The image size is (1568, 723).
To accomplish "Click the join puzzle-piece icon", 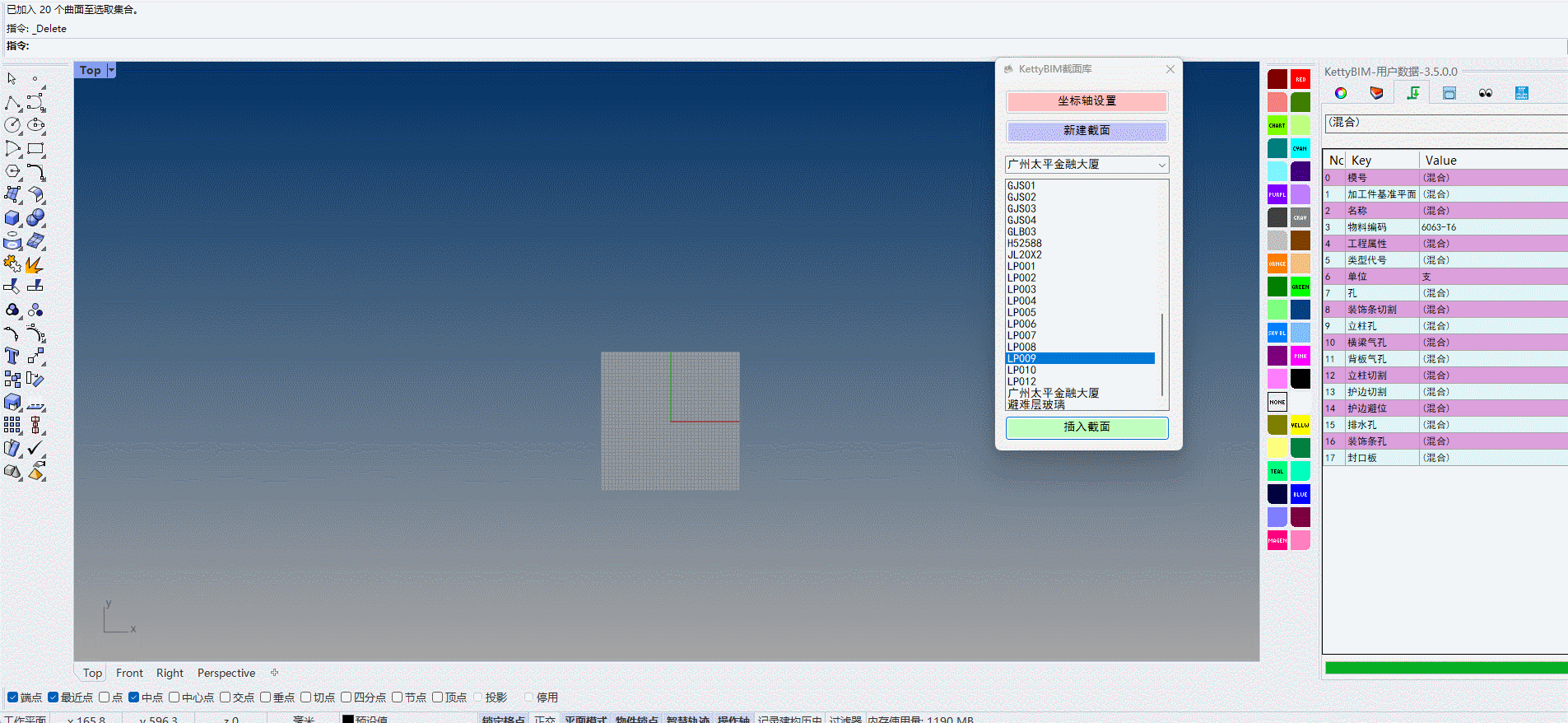I will point(12,264).
